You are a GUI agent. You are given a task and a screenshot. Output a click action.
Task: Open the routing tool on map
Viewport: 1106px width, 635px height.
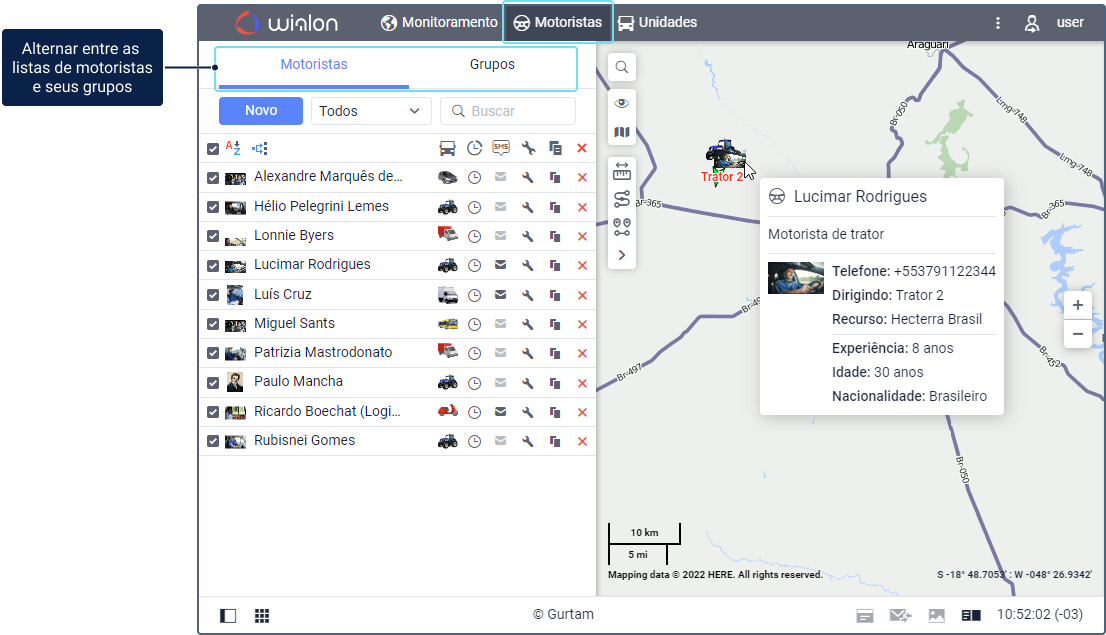(621, 199)
